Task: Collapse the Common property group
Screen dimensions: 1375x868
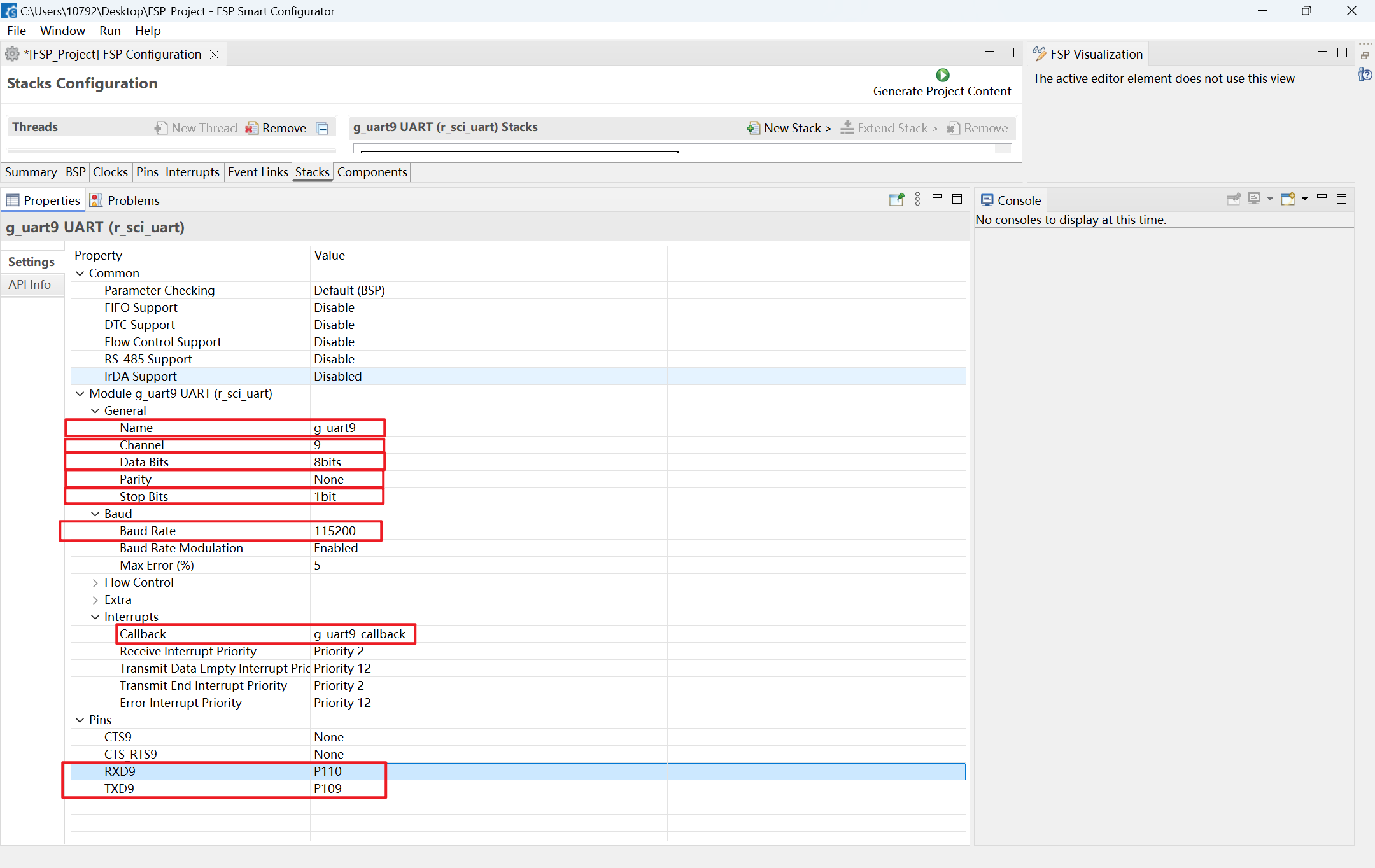Action: (80, 273)
